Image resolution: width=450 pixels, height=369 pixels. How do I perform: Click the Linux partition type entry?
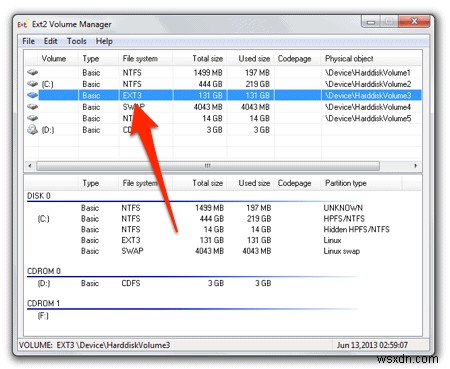point(332,240)
